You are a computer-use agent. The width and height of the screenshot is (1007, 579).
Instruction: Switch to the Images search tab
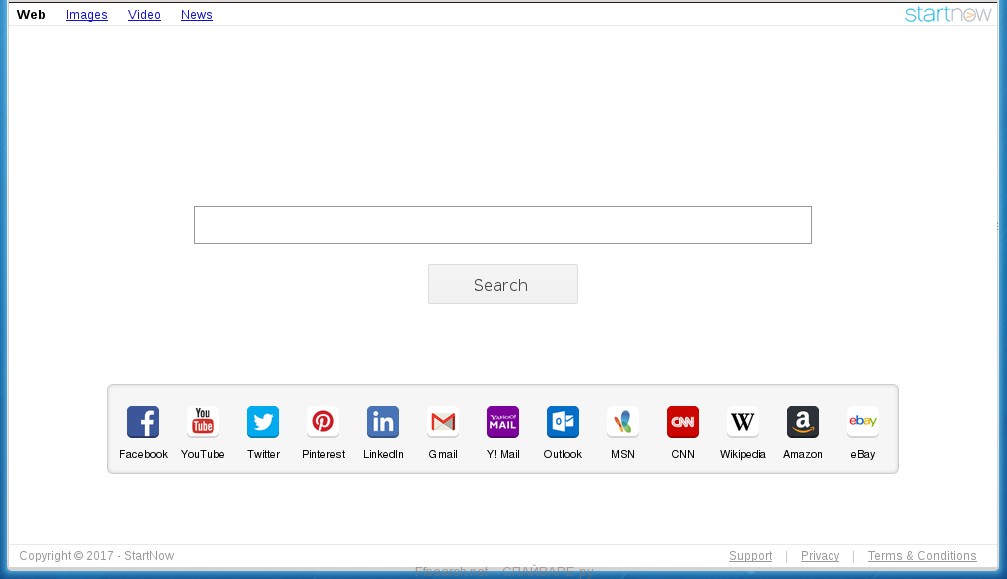pyautogui.click(x=86, y=14)
